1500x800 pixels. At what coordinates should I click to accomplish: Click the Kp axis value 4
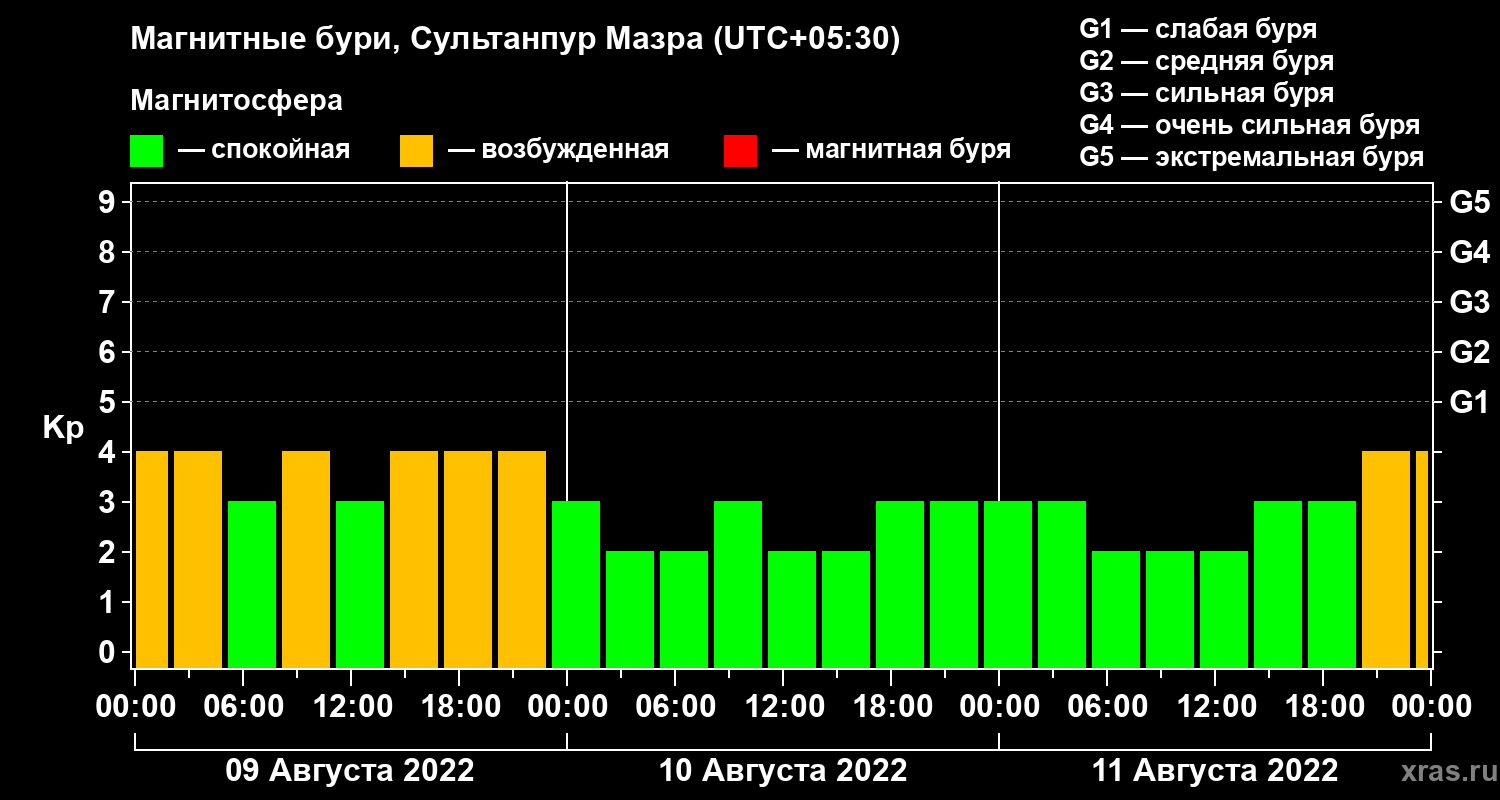pos(109,452)
